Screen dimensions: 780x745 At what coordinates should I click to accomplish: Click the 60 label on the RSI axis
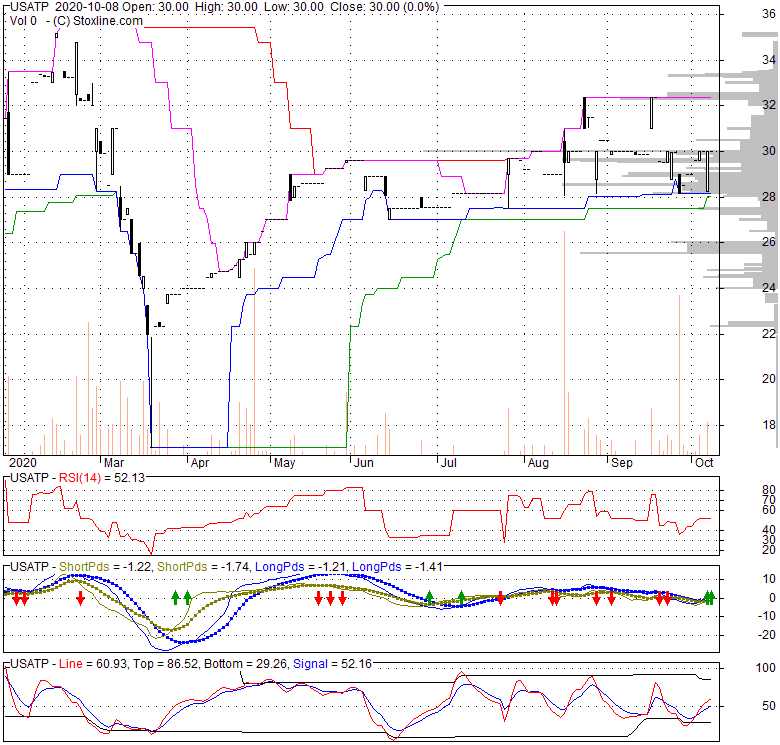[x=769, y=510]
